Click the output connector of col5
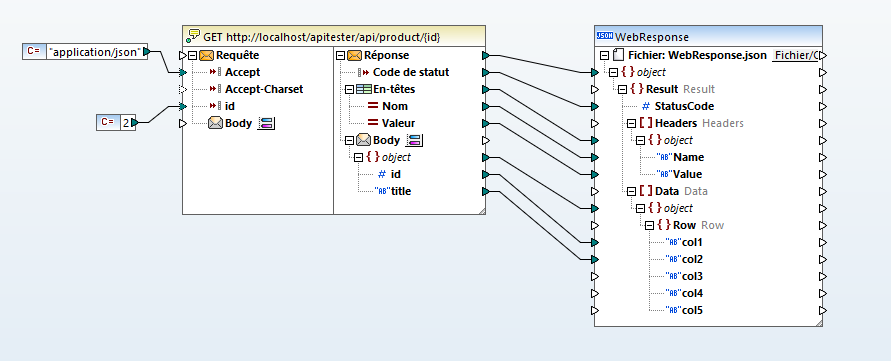This screenshot has height=361, width=891. click(x=822, y=310)
